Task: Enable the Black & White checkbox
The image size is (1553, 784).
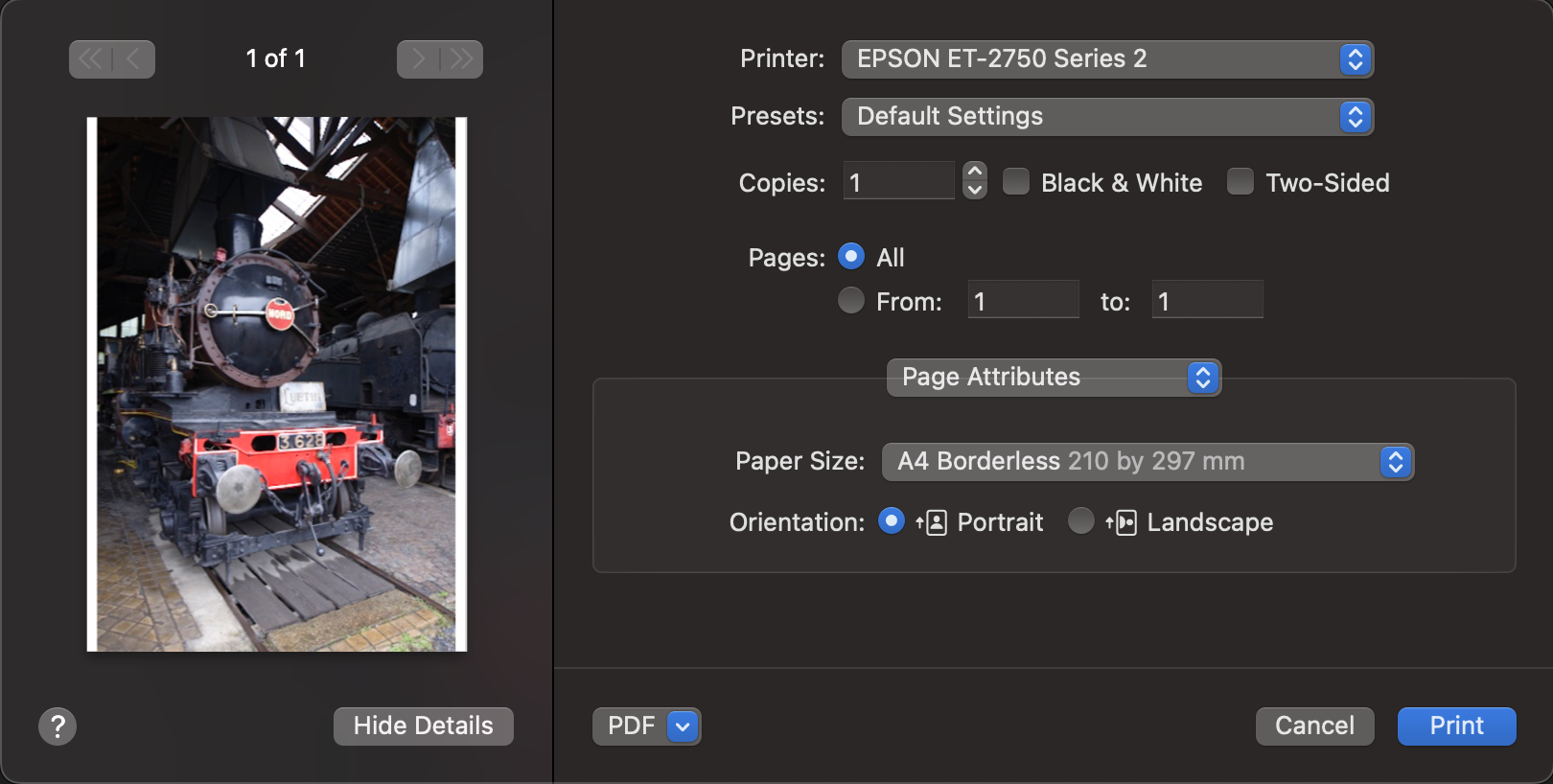Action: point(1016,182)
